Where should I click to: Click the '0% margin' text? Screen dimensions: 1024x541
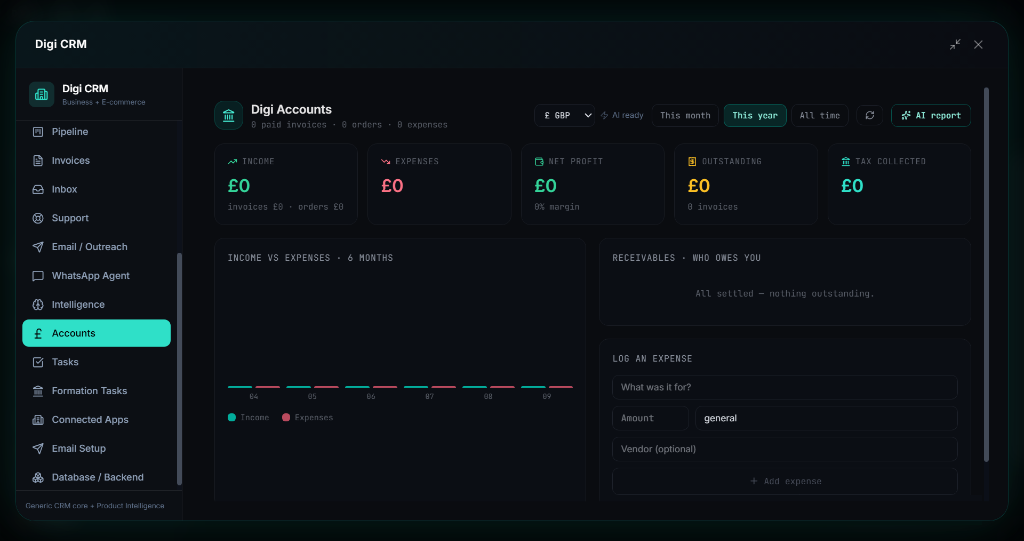(557, 207)
